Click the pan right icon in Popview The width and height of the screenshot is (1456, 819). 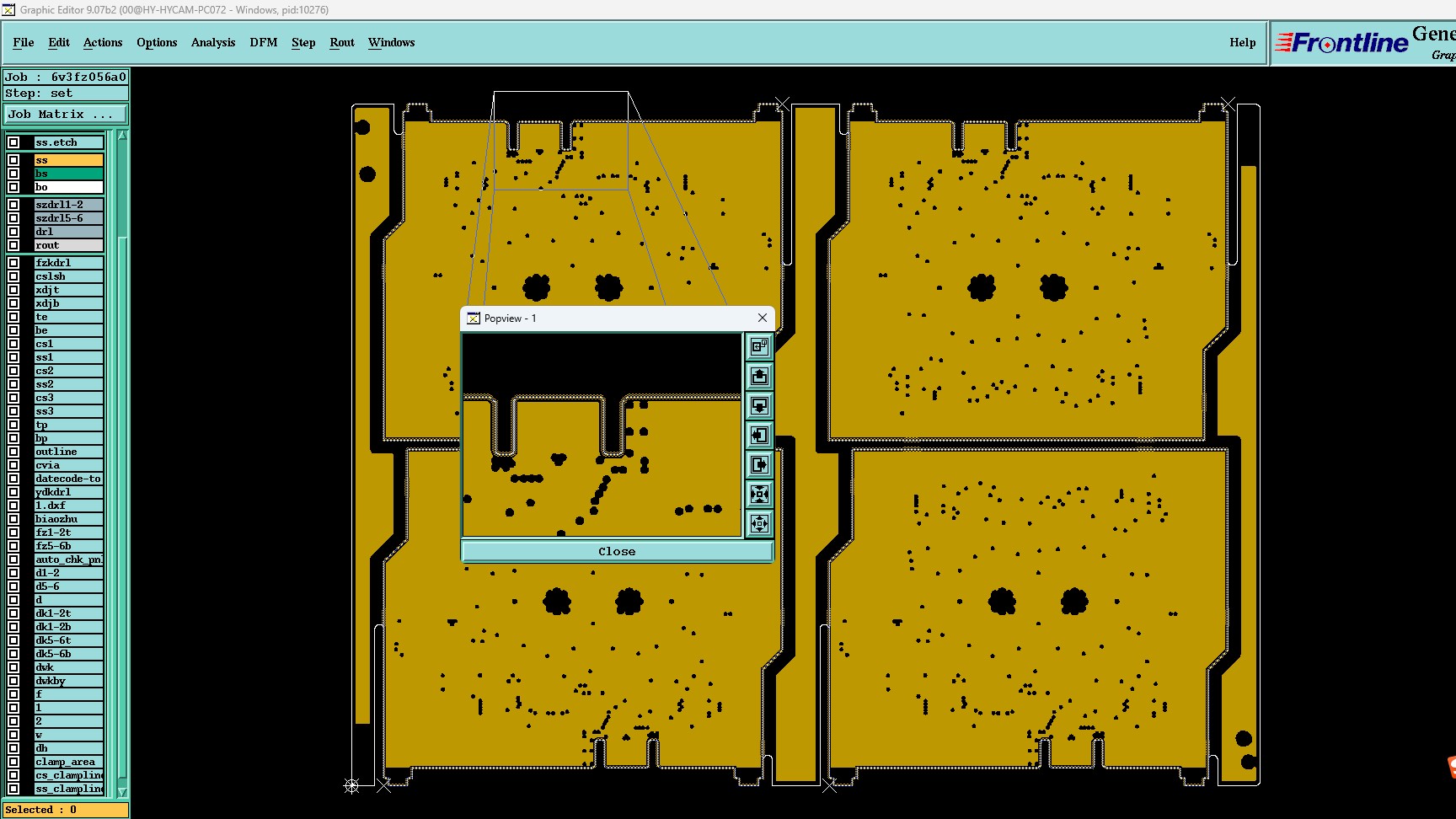click(759, 464)
